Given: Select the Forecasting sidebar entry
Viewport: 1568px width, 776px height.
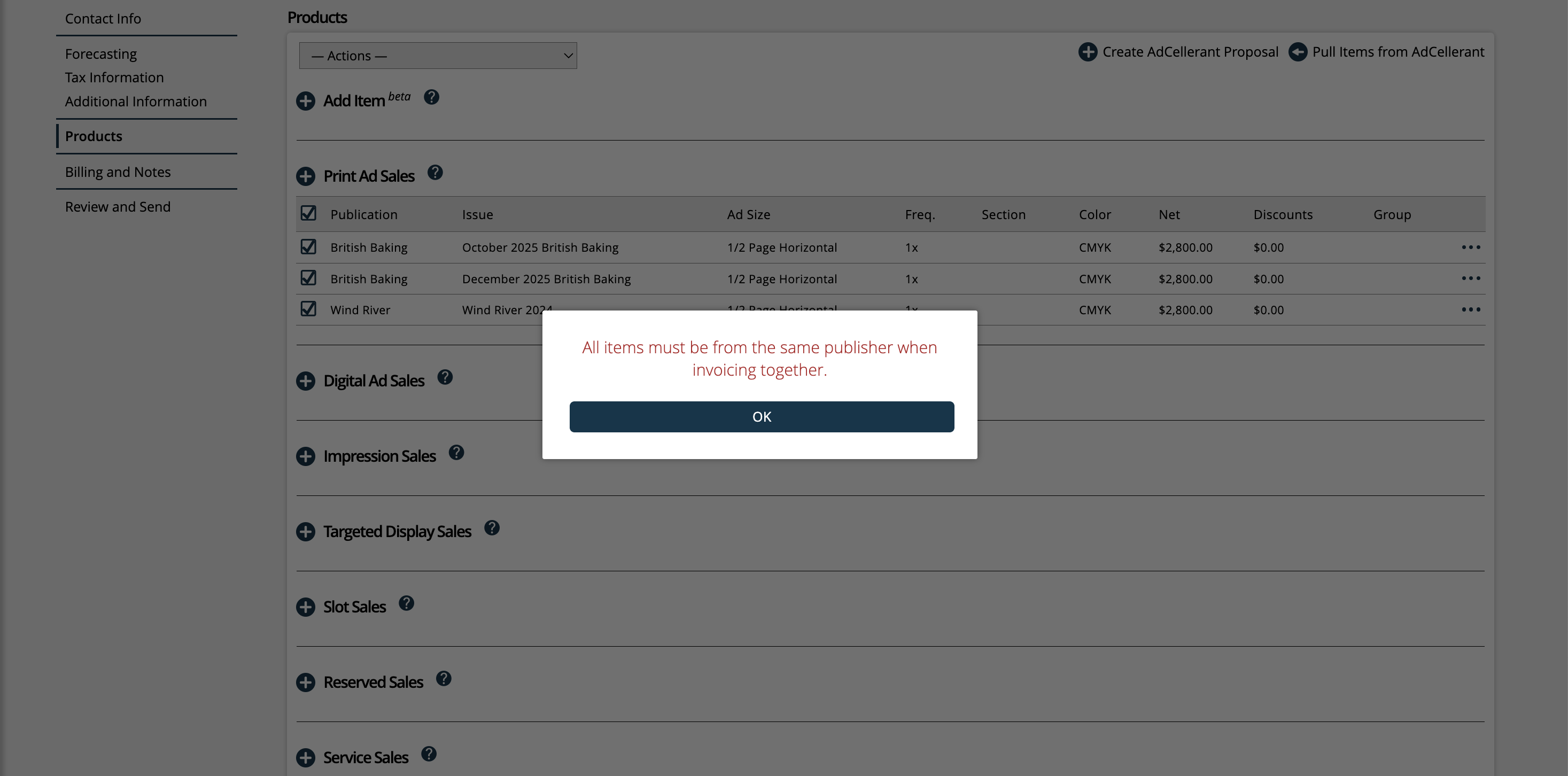Looking at the screenshot, I should 101,53.
